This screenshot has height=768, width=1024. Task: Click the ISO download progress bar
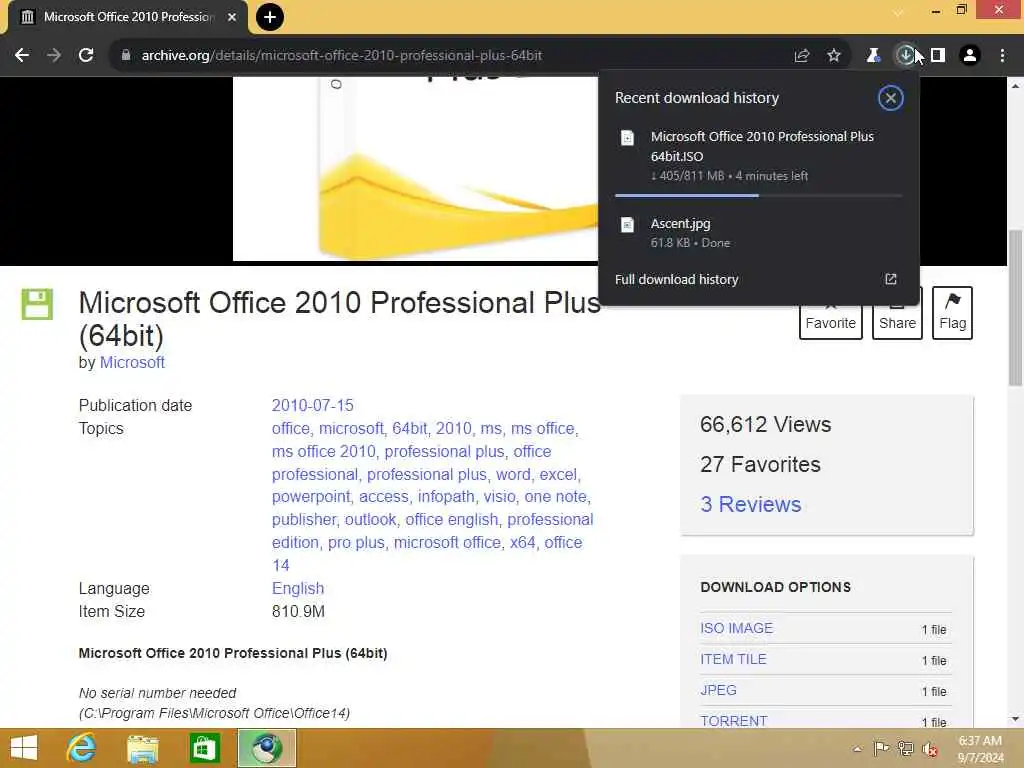pos(758,195)
